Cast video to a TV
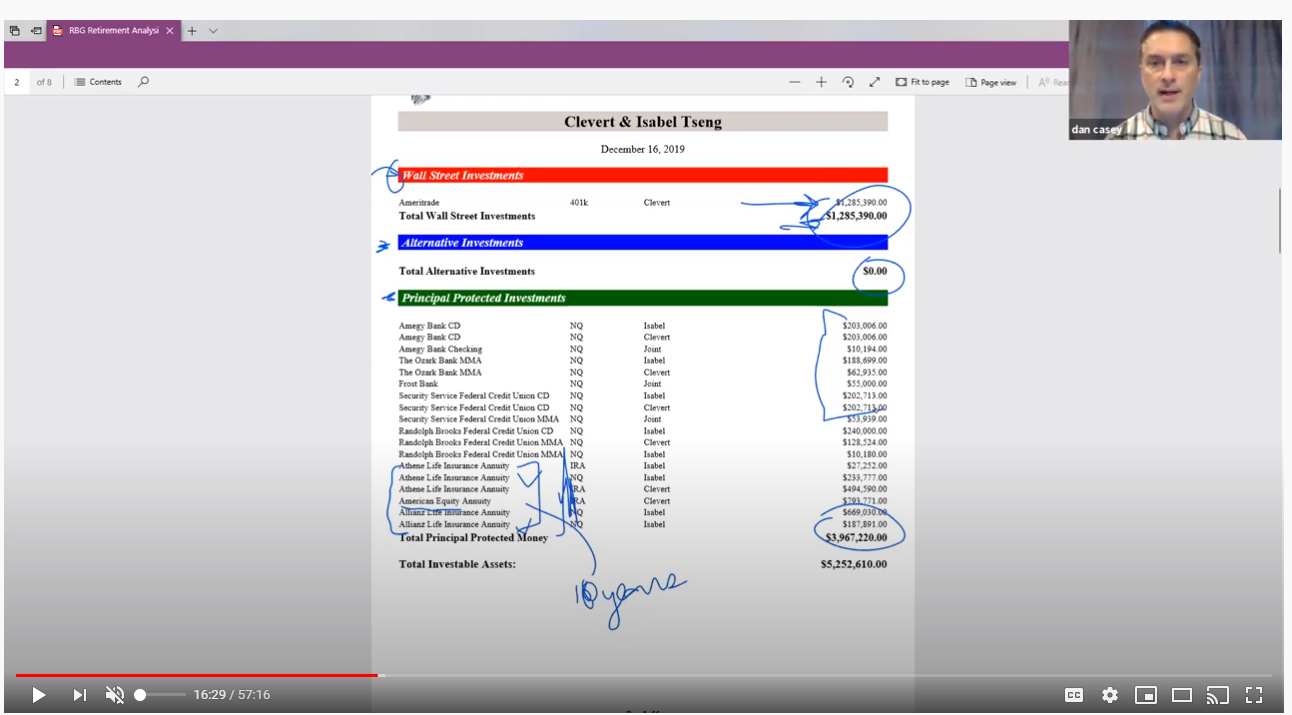The height and width of the screenshot is (715, 1292). [1217, 694]
